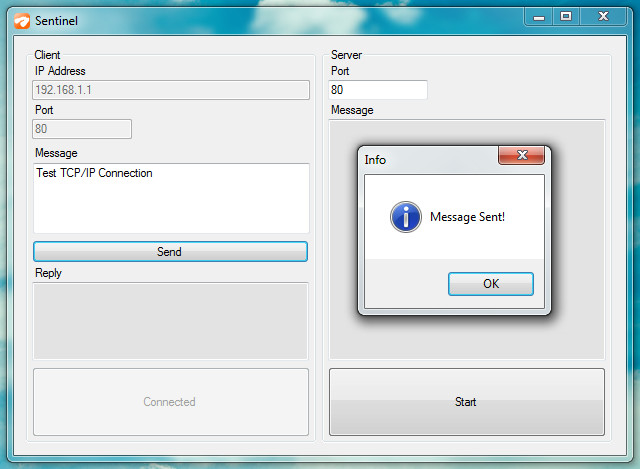Close the Sentinel main window

[603, 17]
